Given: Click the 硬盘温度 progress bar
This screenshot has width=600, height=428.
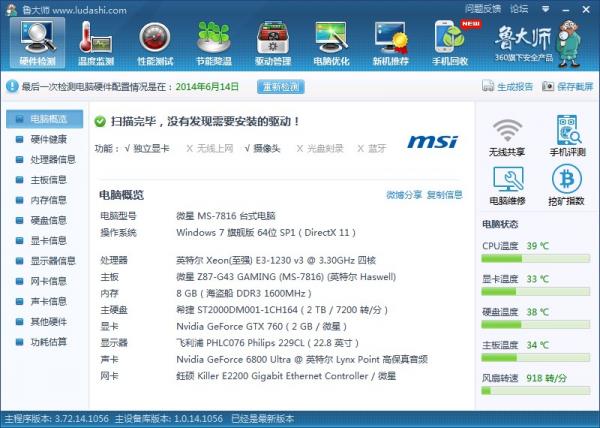Looking at the screenshot, I should pyautogui.click(x=535, y=325).
